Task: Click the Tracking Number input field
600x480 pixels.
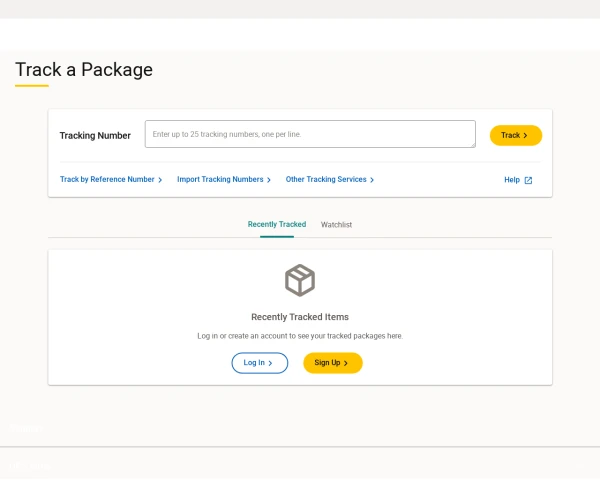Action: click(310, 134)
